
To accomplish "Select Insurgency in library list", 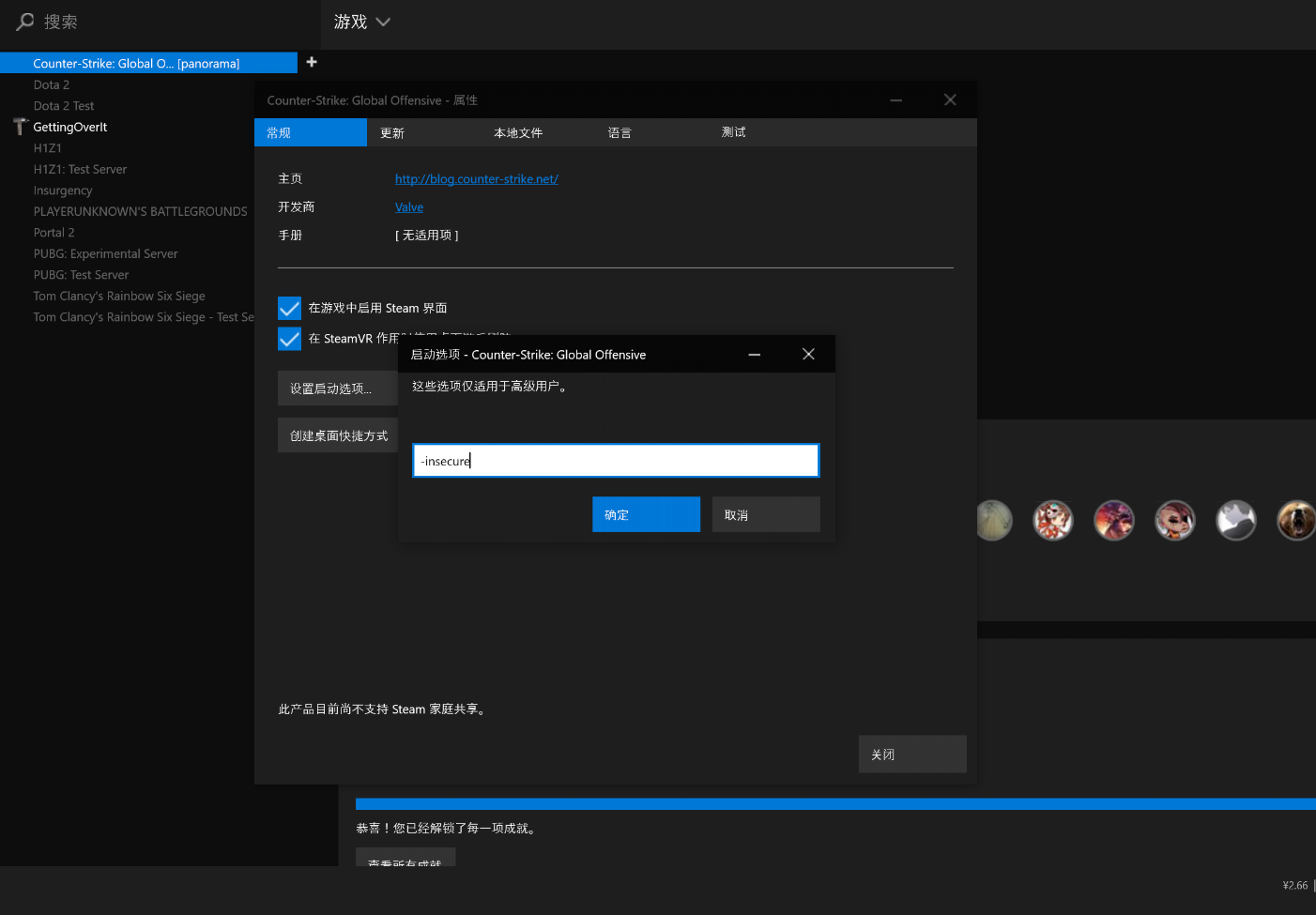I will pyautogui.click(x=63, y=191).
